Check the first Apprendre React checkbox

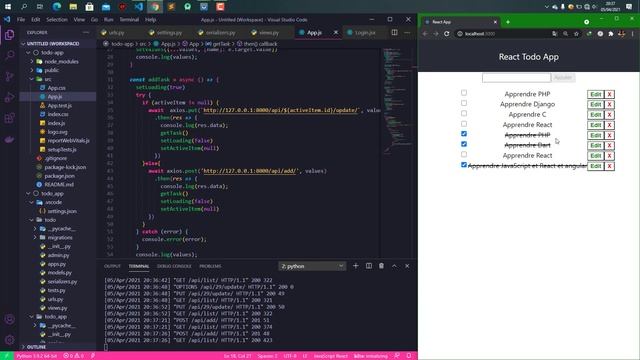coord(464,123)
